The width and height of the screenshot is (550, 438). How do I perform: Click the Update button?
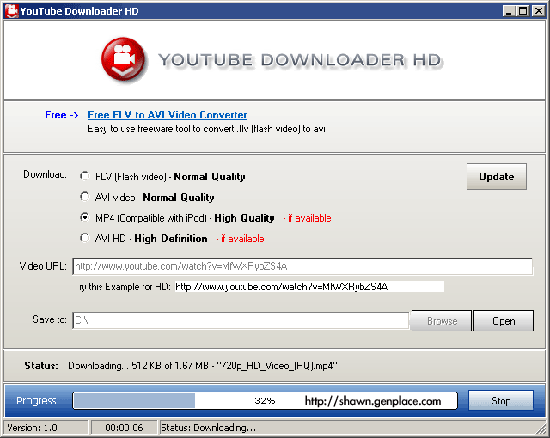pos(496,176)
